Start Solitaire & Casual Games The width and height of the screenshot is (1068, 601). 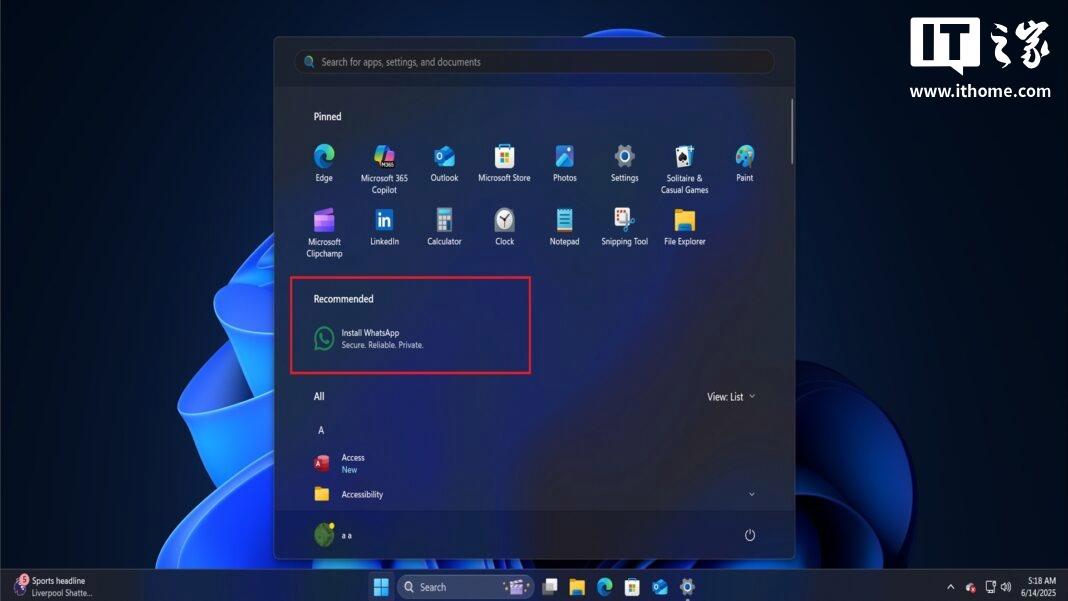click(x=685, y=169)
